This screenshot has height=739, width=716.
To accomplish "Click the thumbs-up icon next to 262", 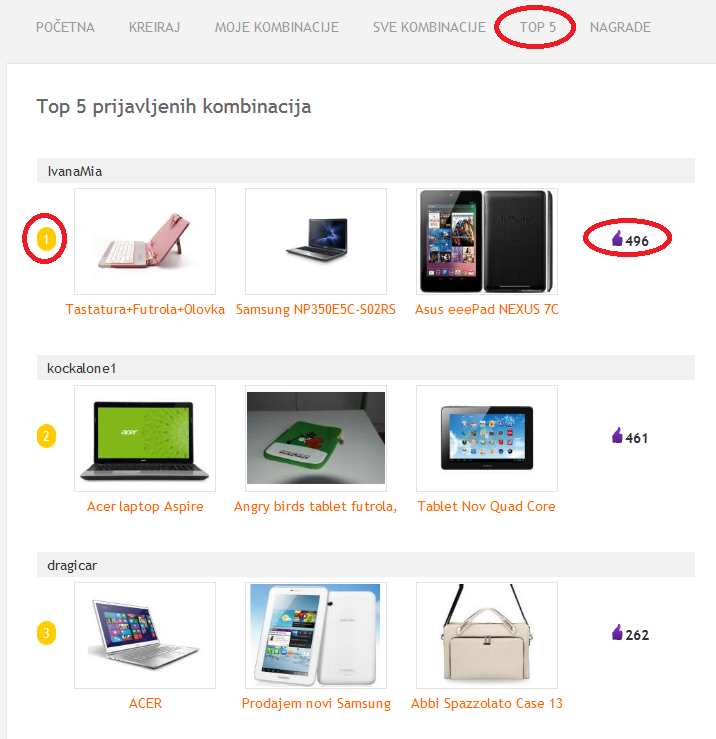I will click(x=617, y=632).
